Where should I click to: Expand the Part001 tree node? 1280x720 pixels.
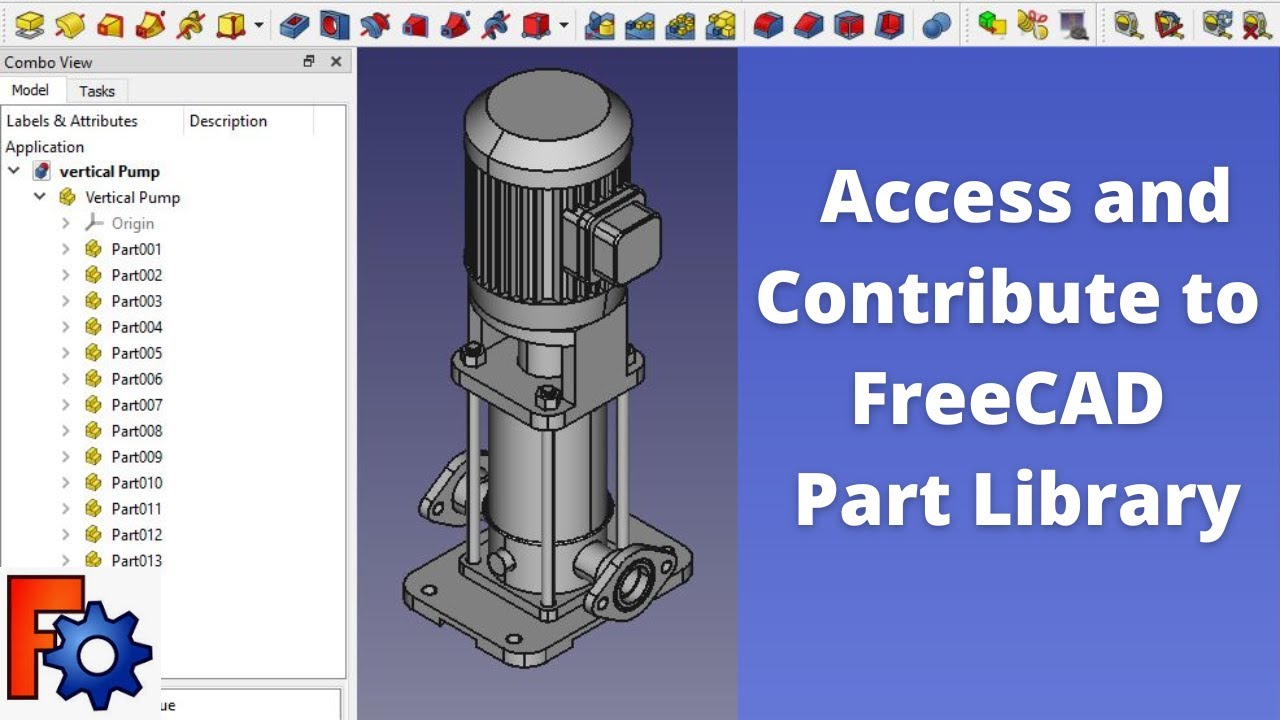click(x=66, y=249)
